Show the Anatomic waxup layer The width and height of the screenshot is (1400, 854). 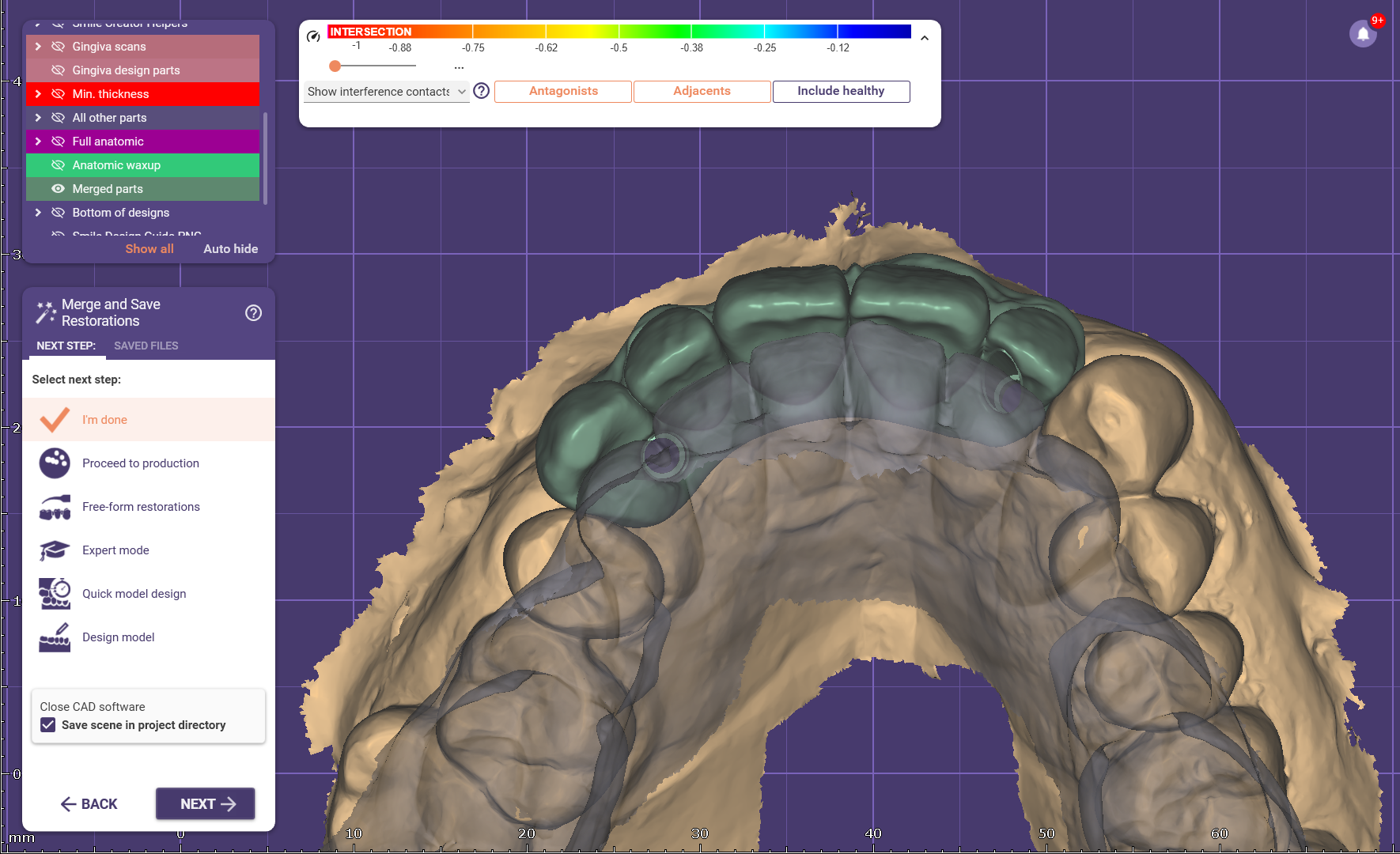pos(58,165)
